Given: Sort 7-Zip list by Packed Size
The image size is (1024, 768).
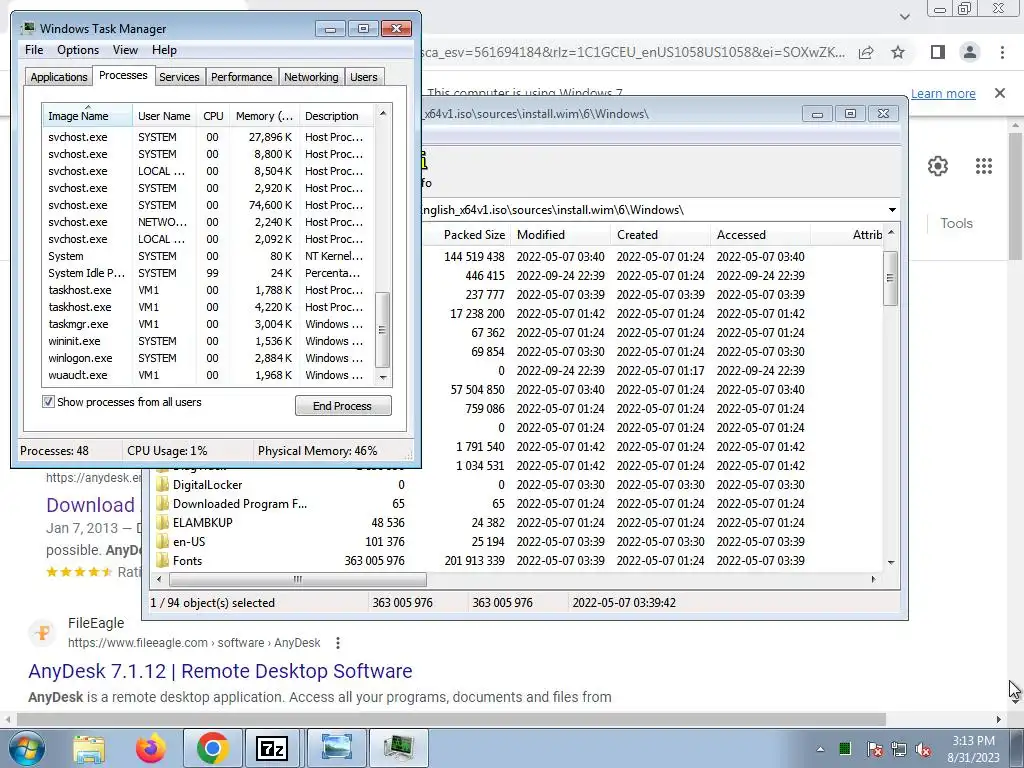Looking at the screenshot, I should (466, 234).
